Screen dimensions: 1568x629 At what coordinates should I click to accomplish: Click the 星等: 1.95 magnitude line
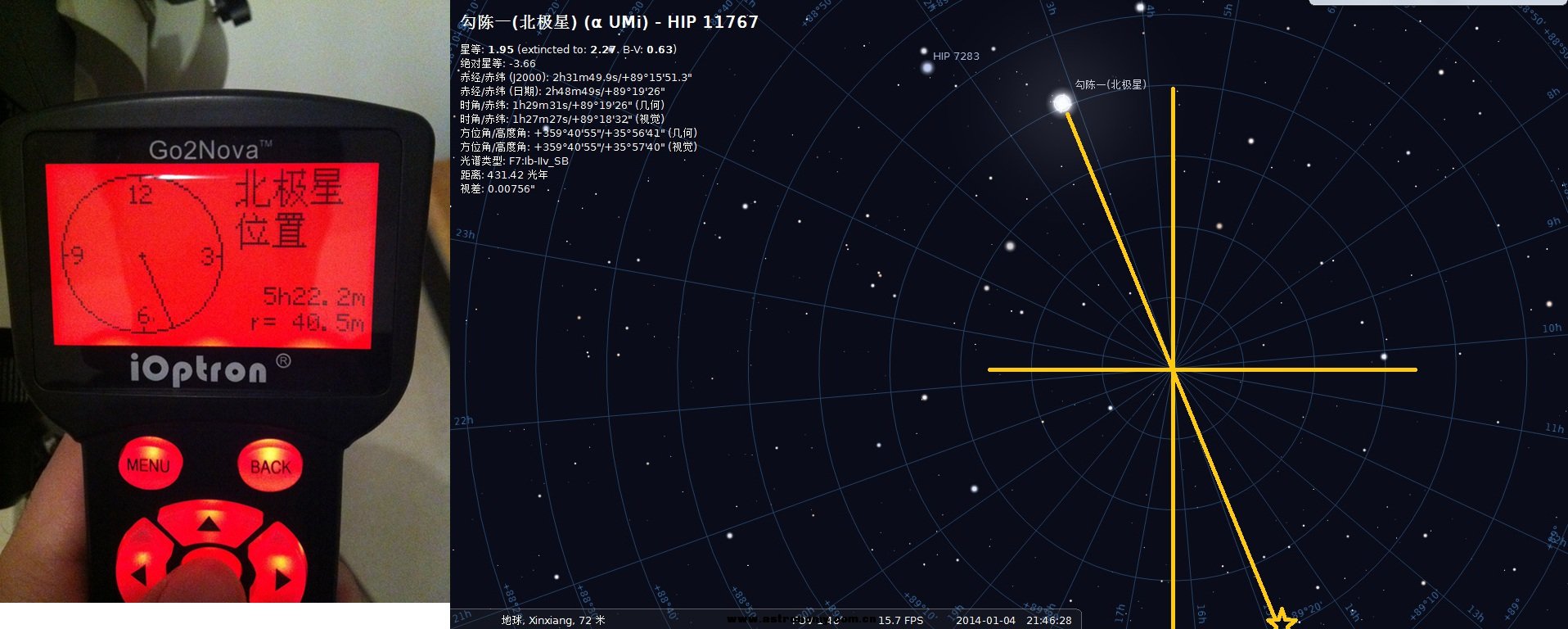[568, 49]
